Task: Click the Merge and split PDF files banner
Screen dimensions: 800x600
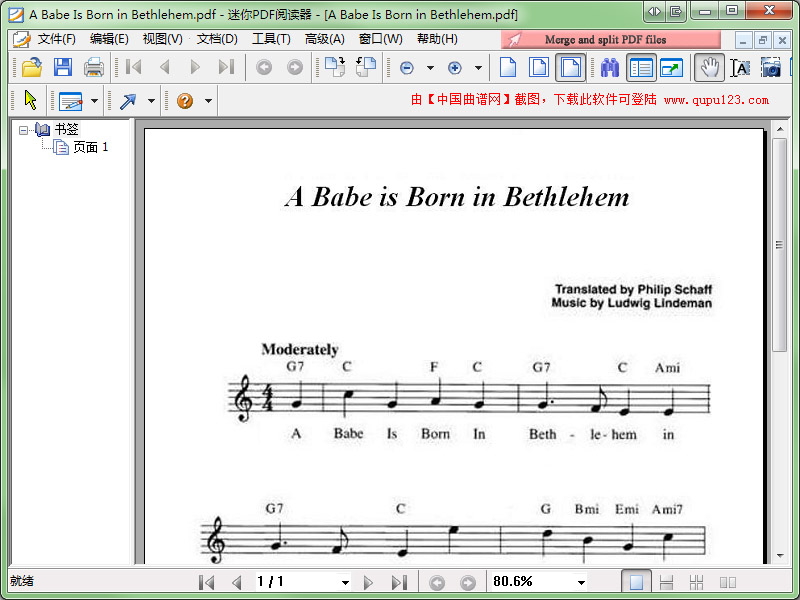Action: (x=605, y=40)
